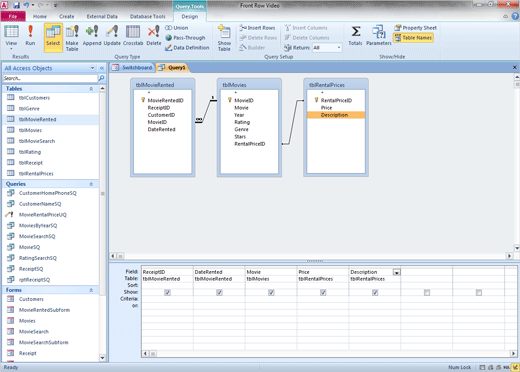Collapse the Forms group
This screenshot has height=372, width=520.
(x=91, y=290)
